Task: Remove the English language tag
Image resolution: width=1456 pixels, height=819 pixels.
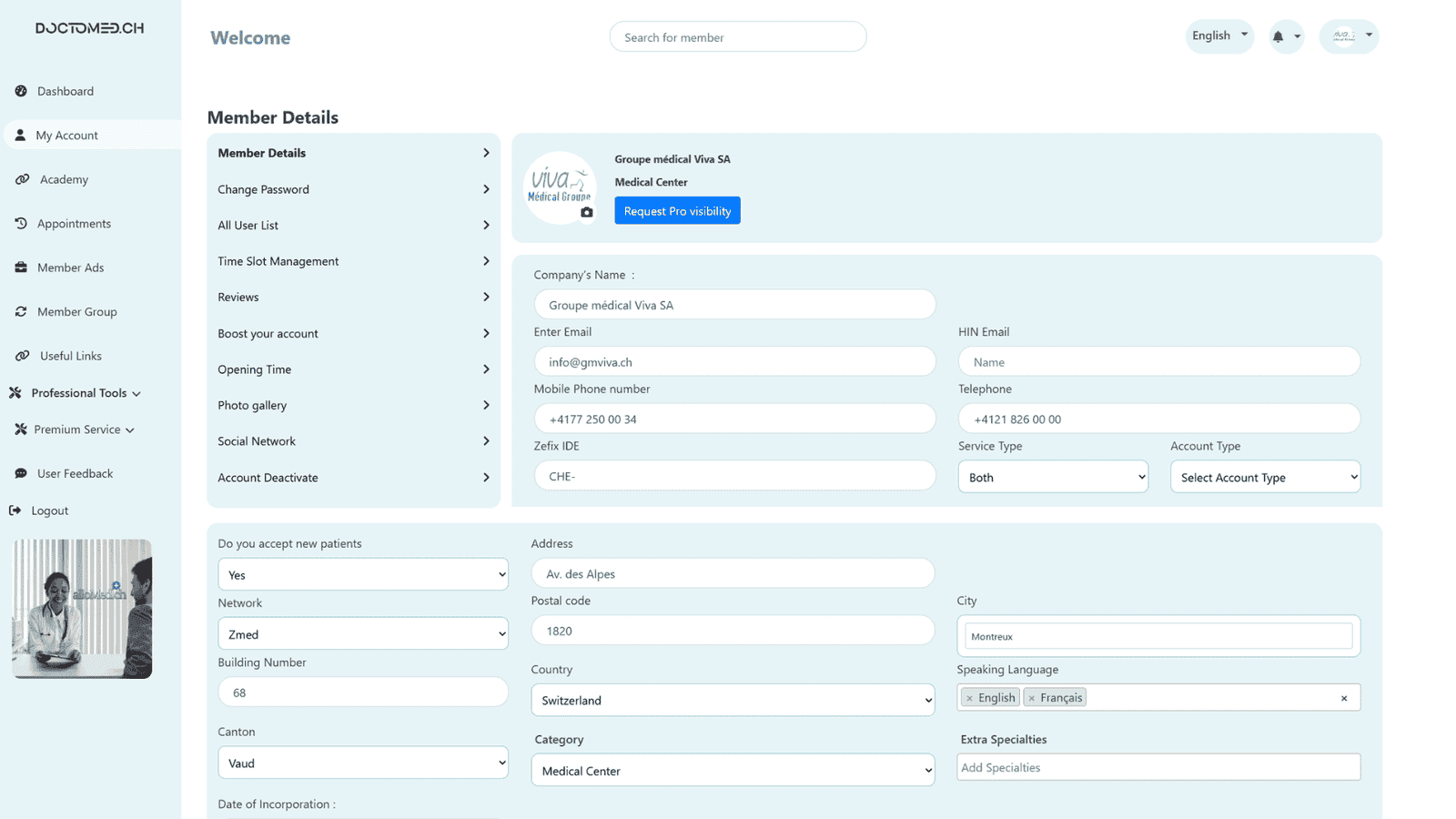Action: tap(969, 698)
